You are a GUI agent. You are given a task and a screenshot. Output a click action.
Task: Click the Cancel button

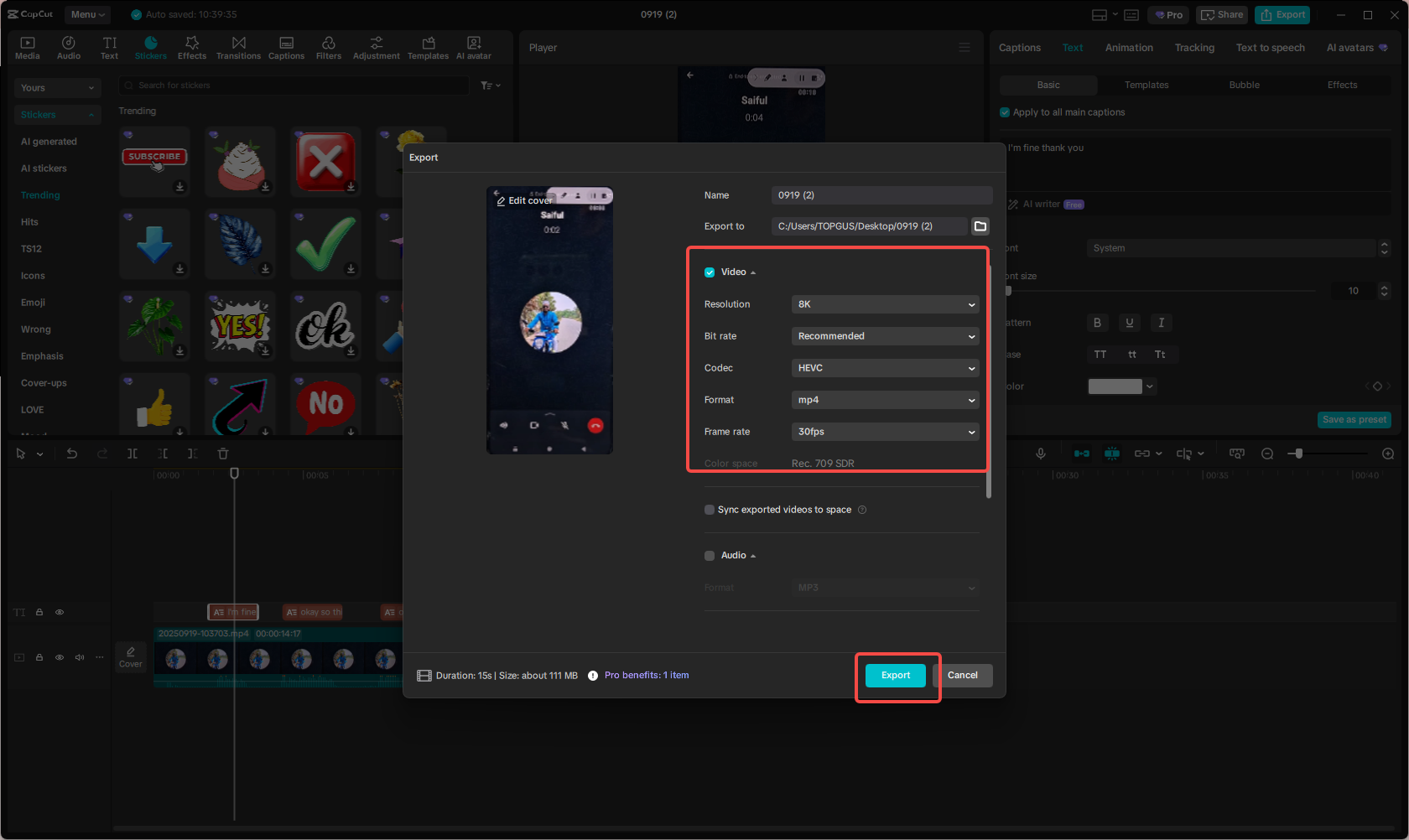pyautogui.click(x=963, y=676)
